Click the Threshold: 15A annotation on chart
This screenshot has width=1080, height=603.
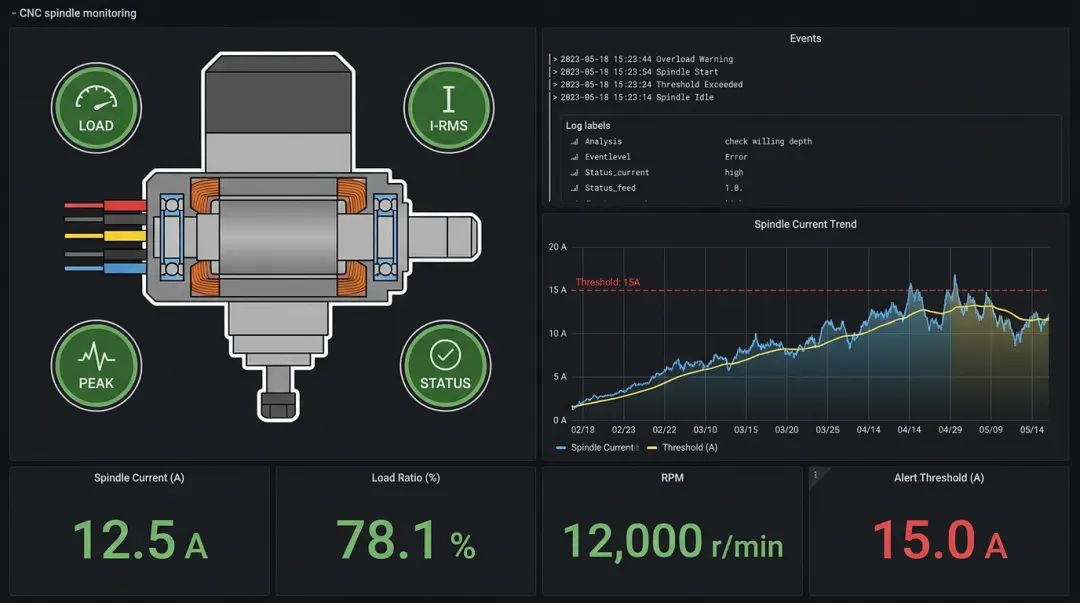[x=608, y=282]
